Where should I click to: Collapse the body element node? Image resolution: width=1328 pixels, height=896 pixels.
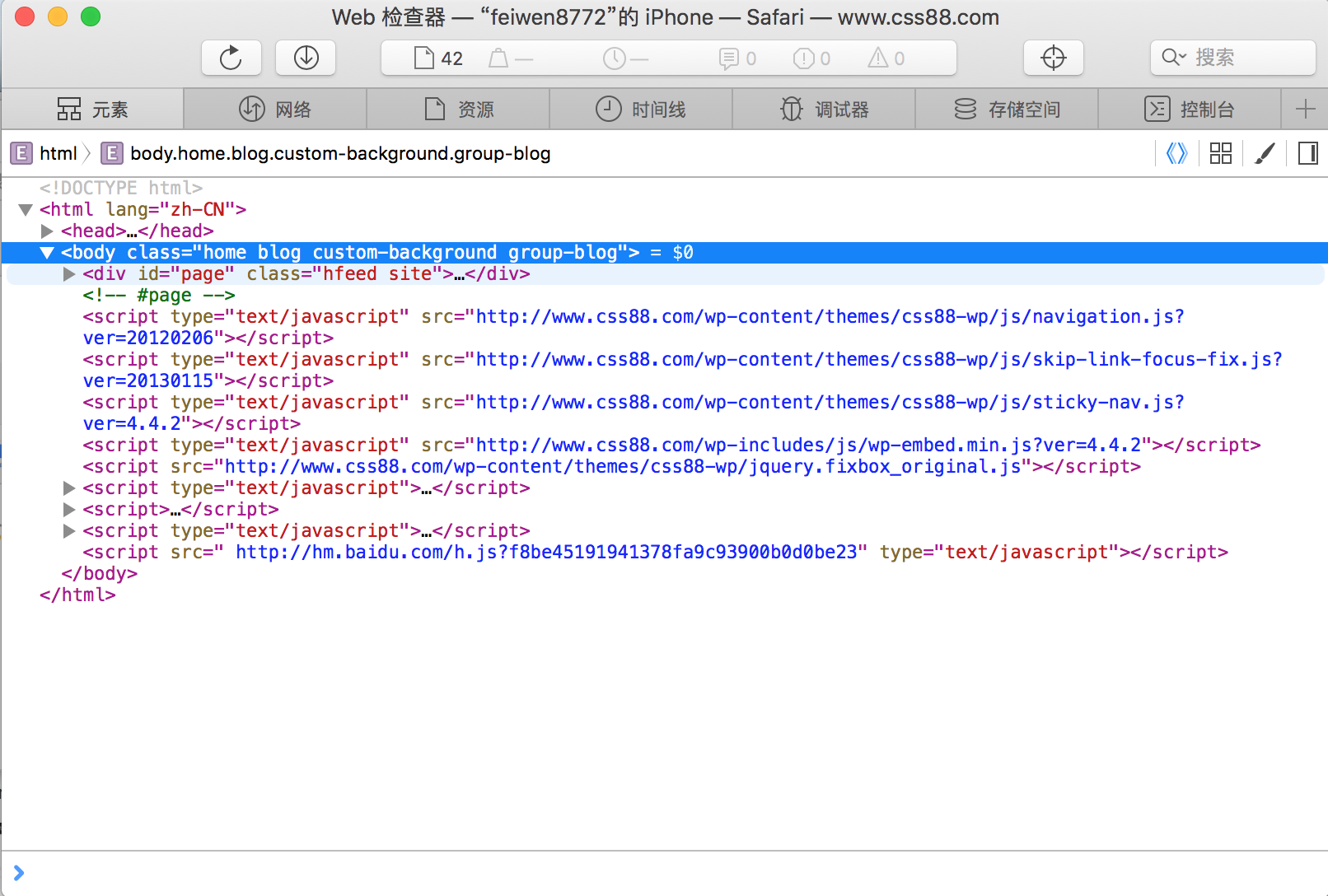pyautogui.click(x=47, y=252)
